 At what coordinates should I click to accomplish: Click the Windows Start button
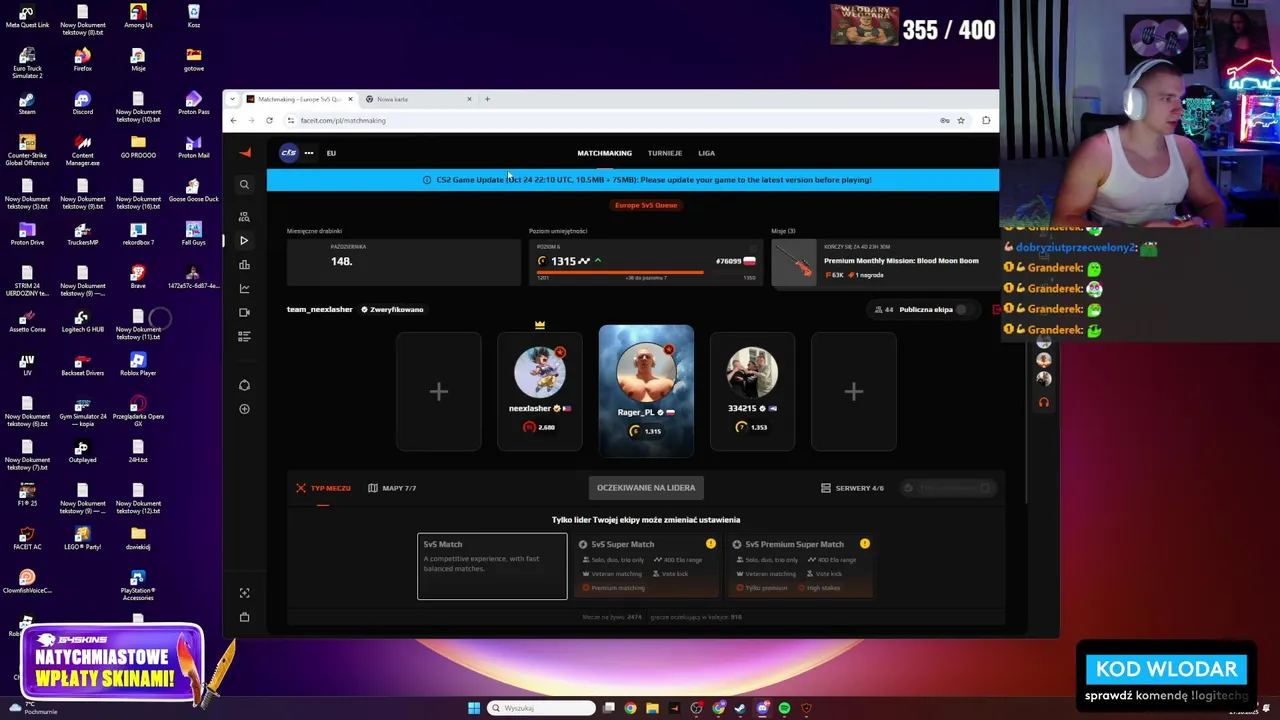[x=474, y=708]
